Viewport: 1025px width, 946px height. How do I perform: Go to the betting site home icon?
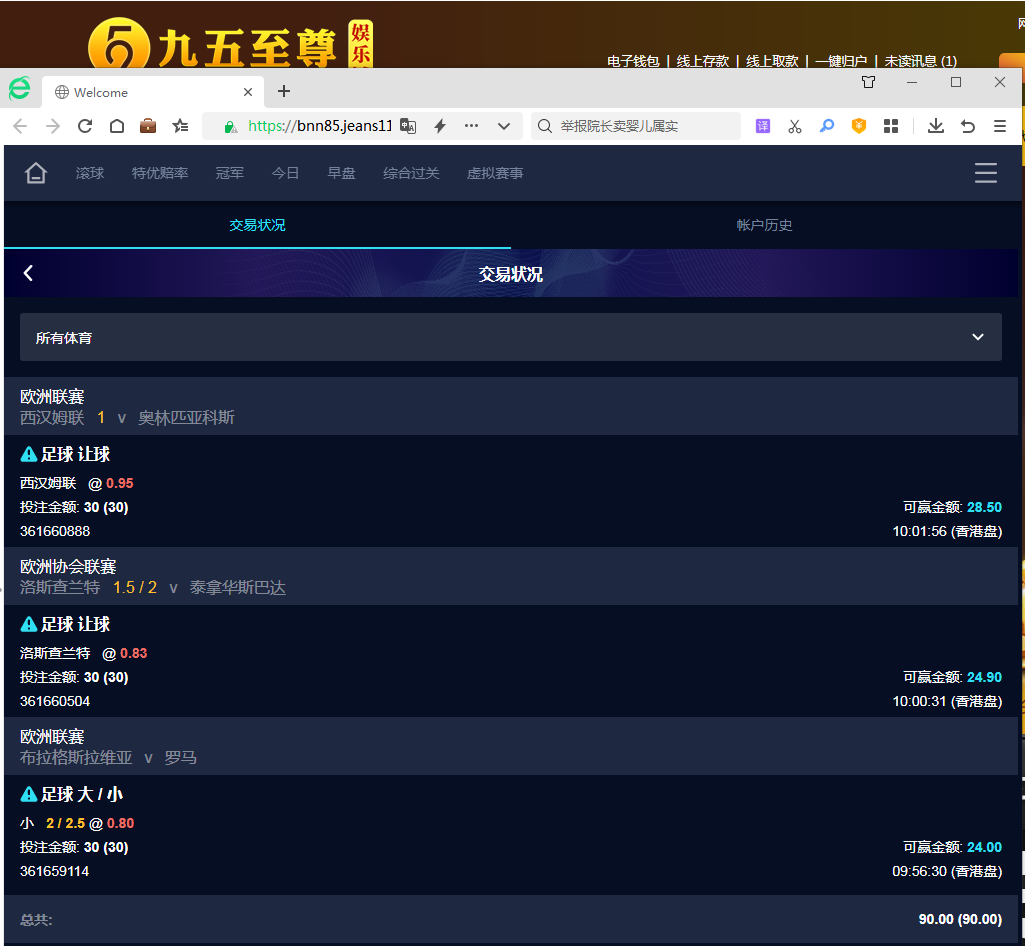(36, 173)
